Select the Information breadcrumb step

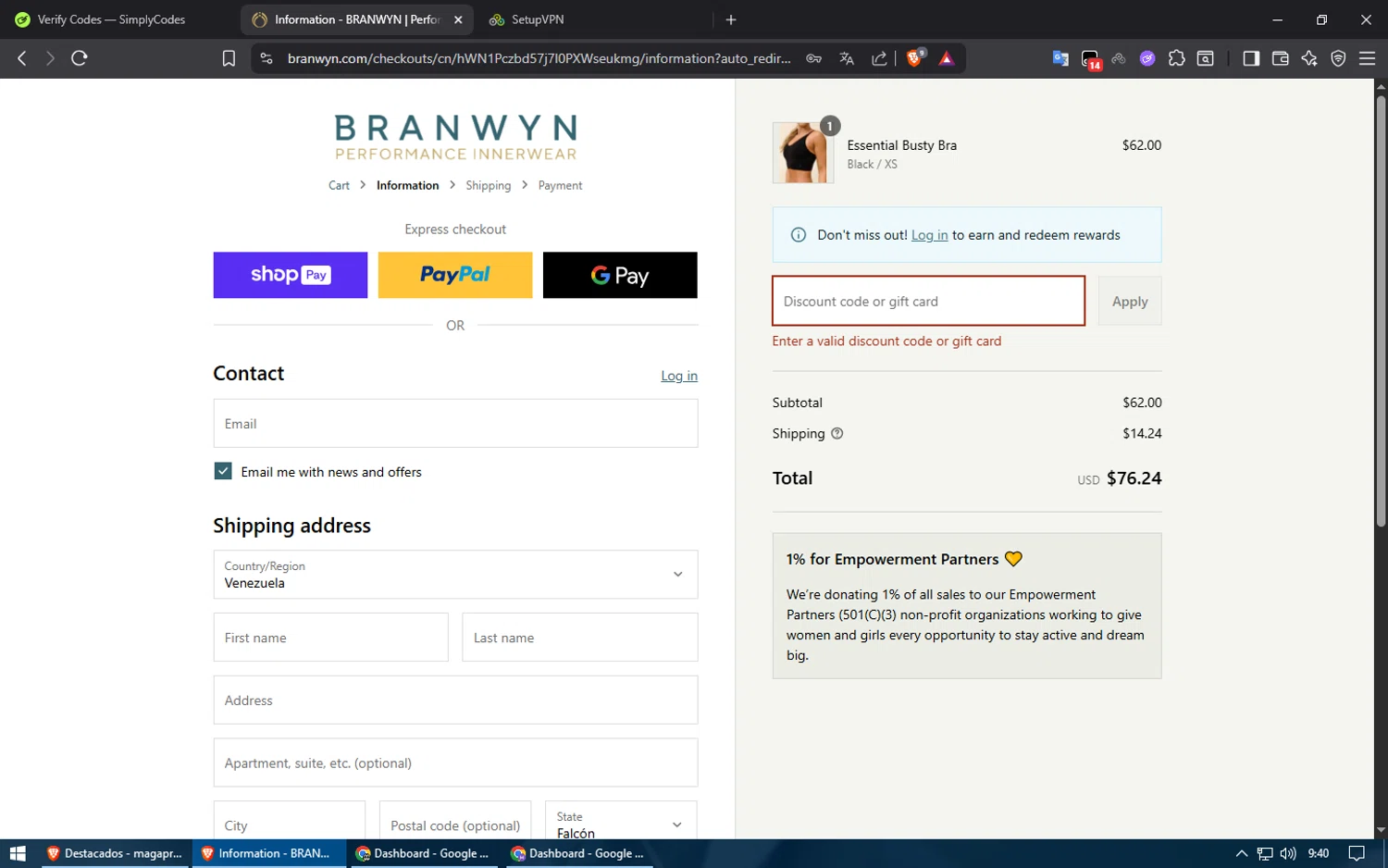[x=407, y=185]
